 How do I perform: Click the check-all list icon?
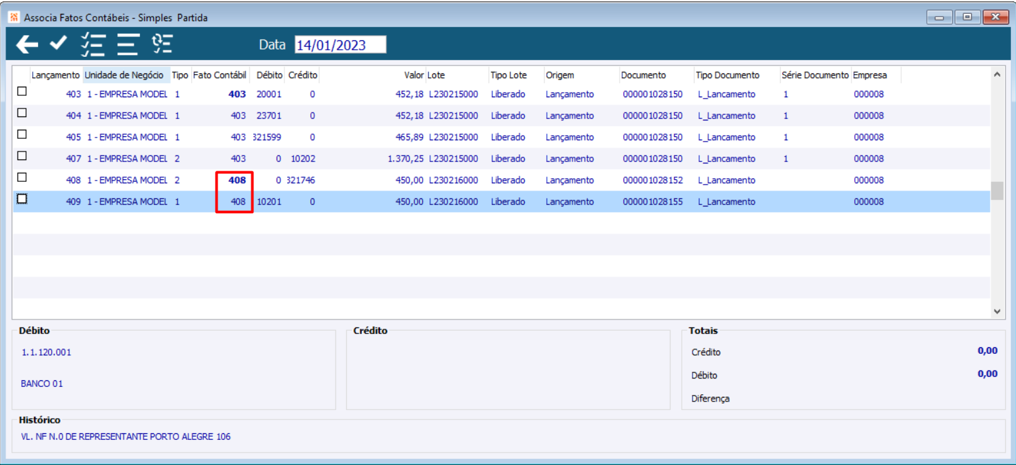pos(93,44)
